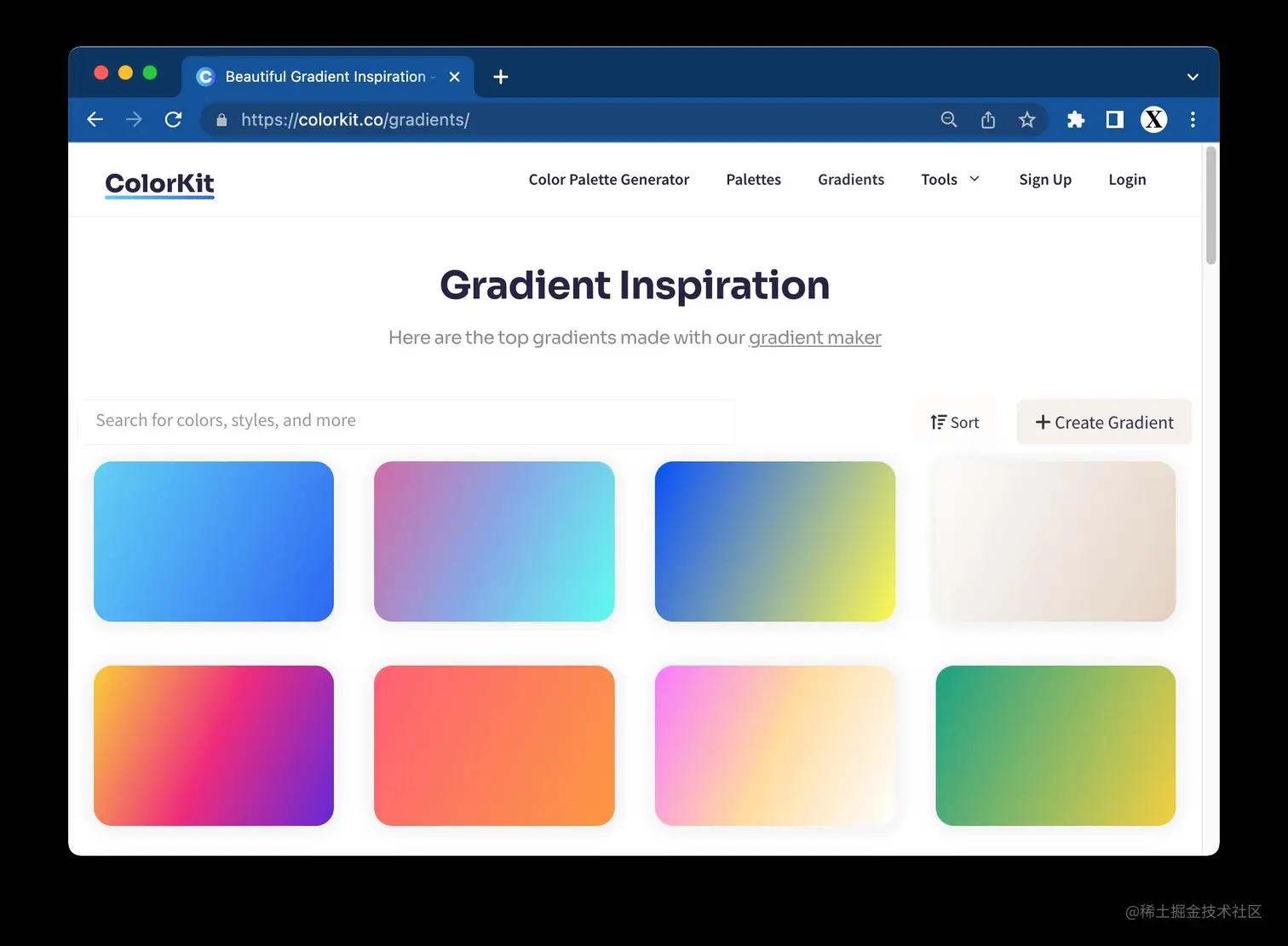
Task: Open a new browser tab with the plus
Action: point(500,77)
